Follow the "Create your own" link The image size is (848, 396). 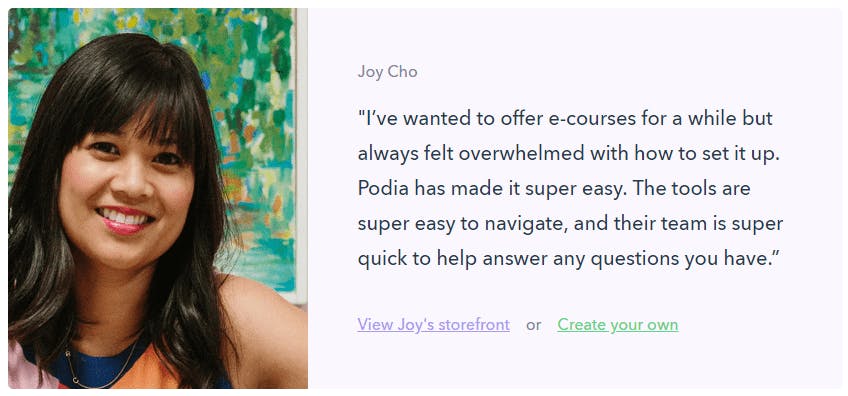pyautogui.click(x=618, y=325)
